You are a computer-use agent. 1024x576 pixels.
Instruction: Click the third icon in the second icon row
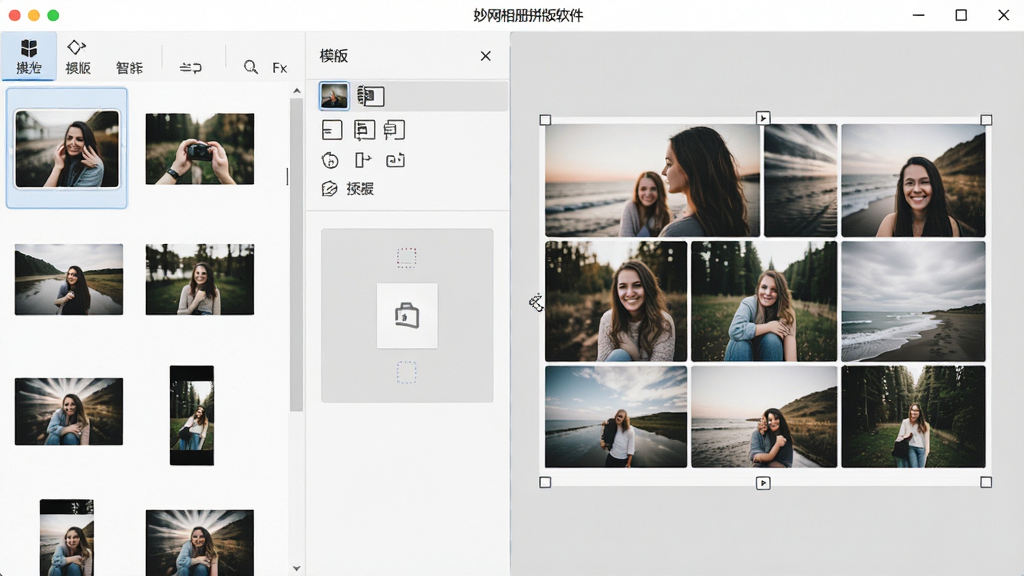395,160
